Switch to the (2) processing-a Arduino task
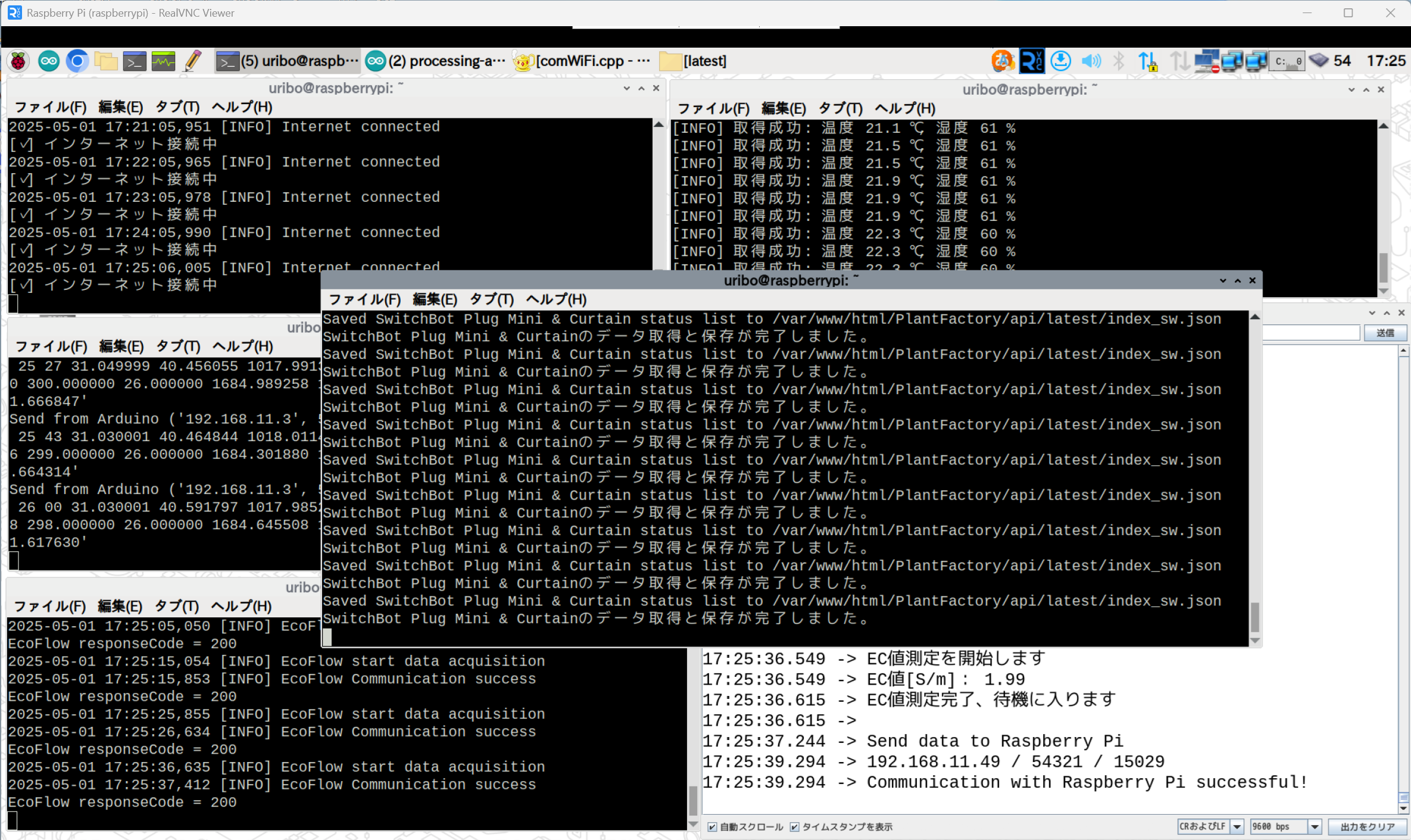This screenshot has width=1411, height=840. pyautogui.click(x=435, y=61)
